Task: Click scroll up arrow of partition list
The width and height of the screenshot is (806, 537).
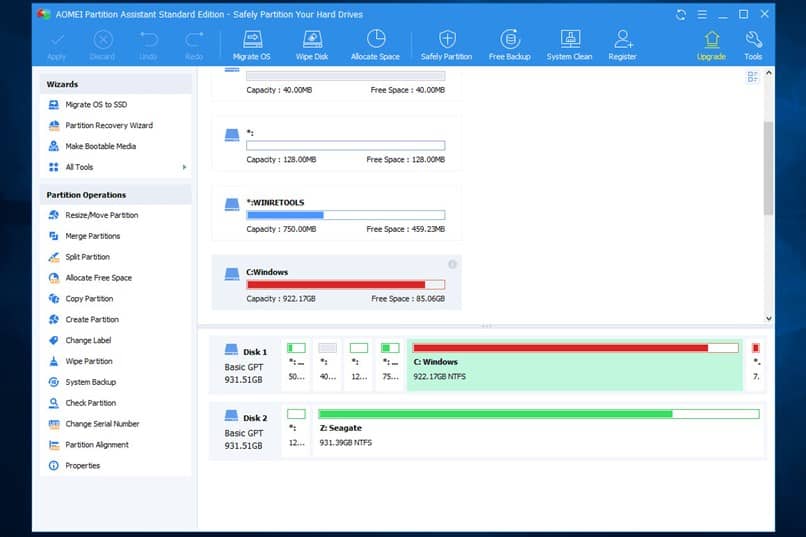Action: tap(768, 73)
